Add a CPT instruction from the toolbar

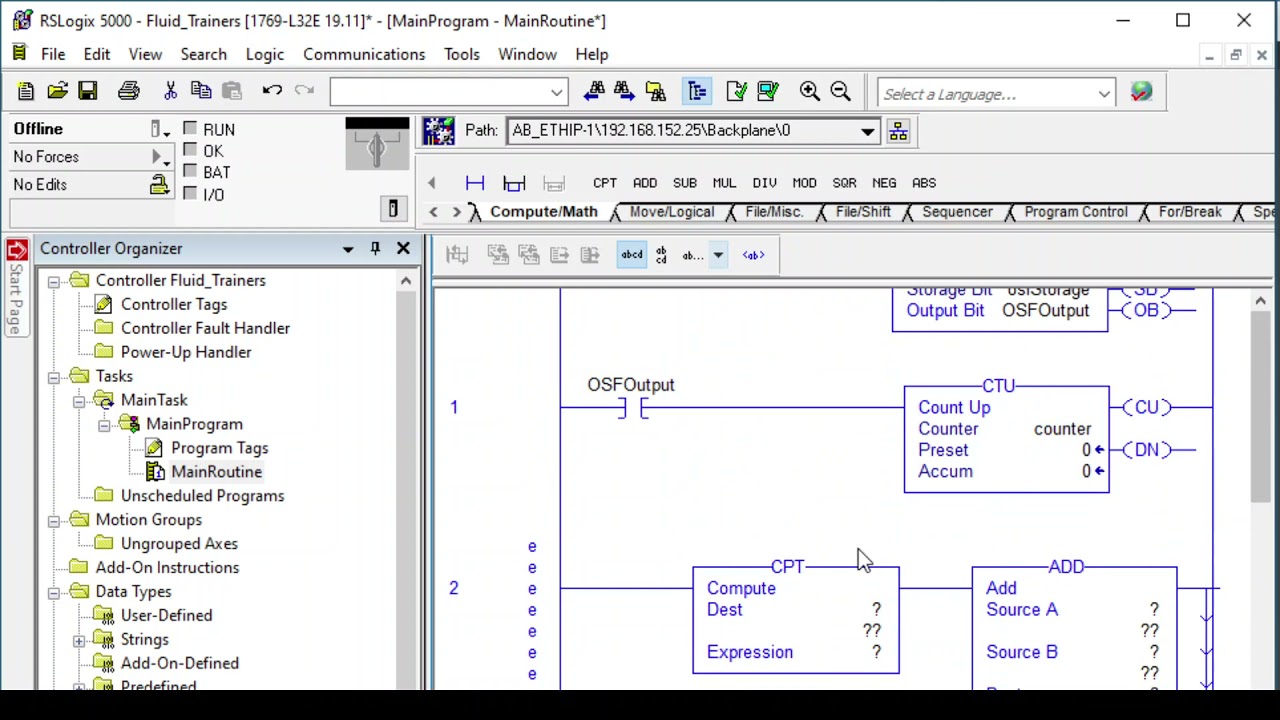click(605, 183)
